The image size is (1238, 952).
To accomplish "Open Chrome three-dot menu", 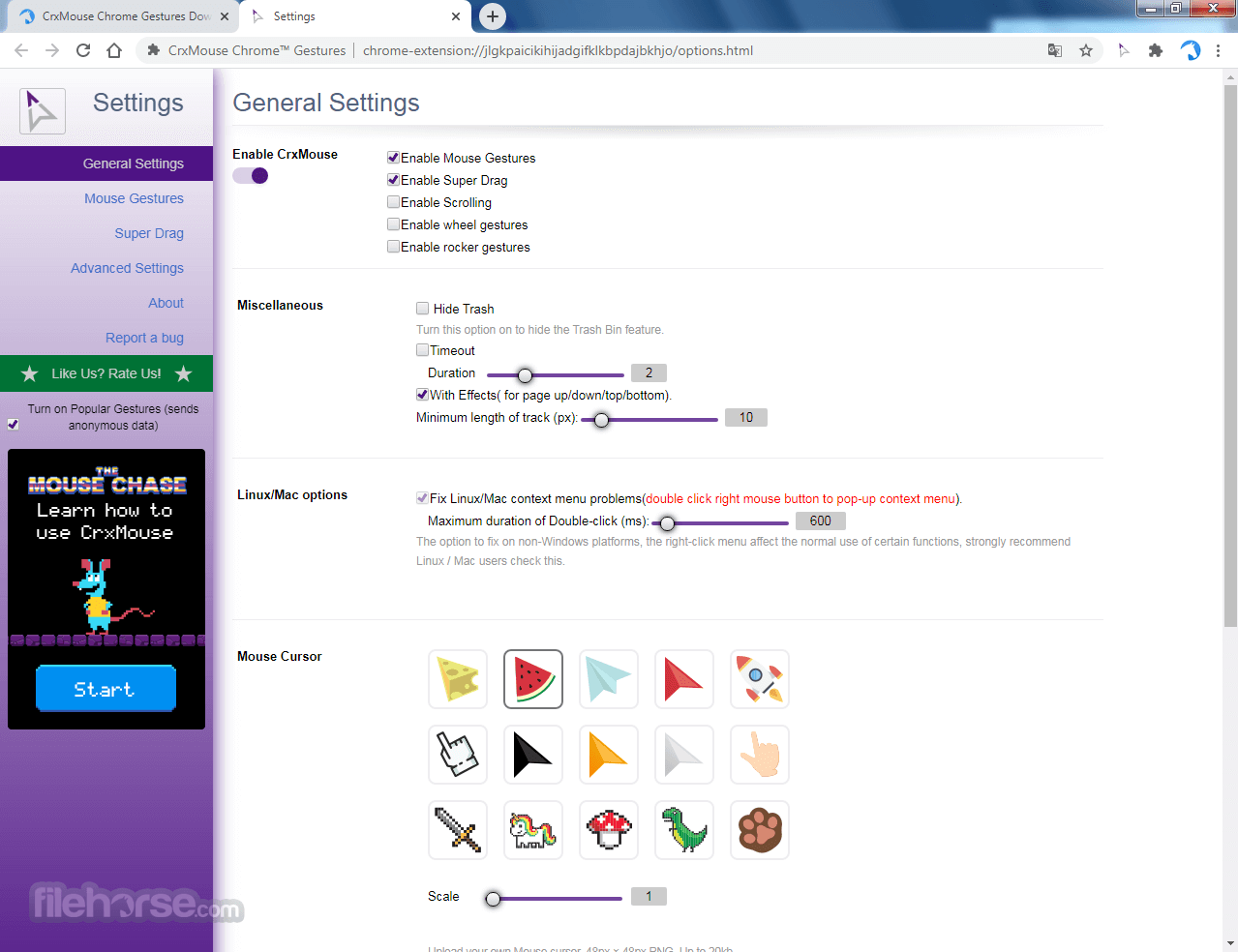I will (x=1218, y=50).
